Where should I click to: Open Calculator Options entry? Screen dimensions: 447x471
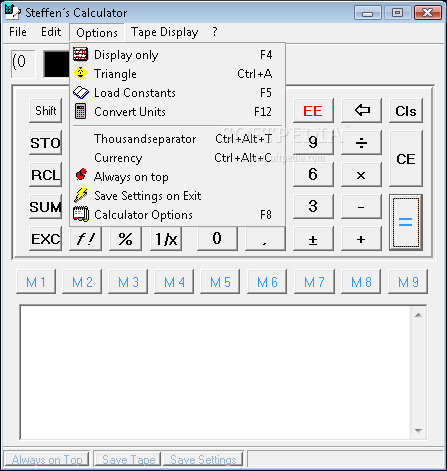(x=177, y=215)
